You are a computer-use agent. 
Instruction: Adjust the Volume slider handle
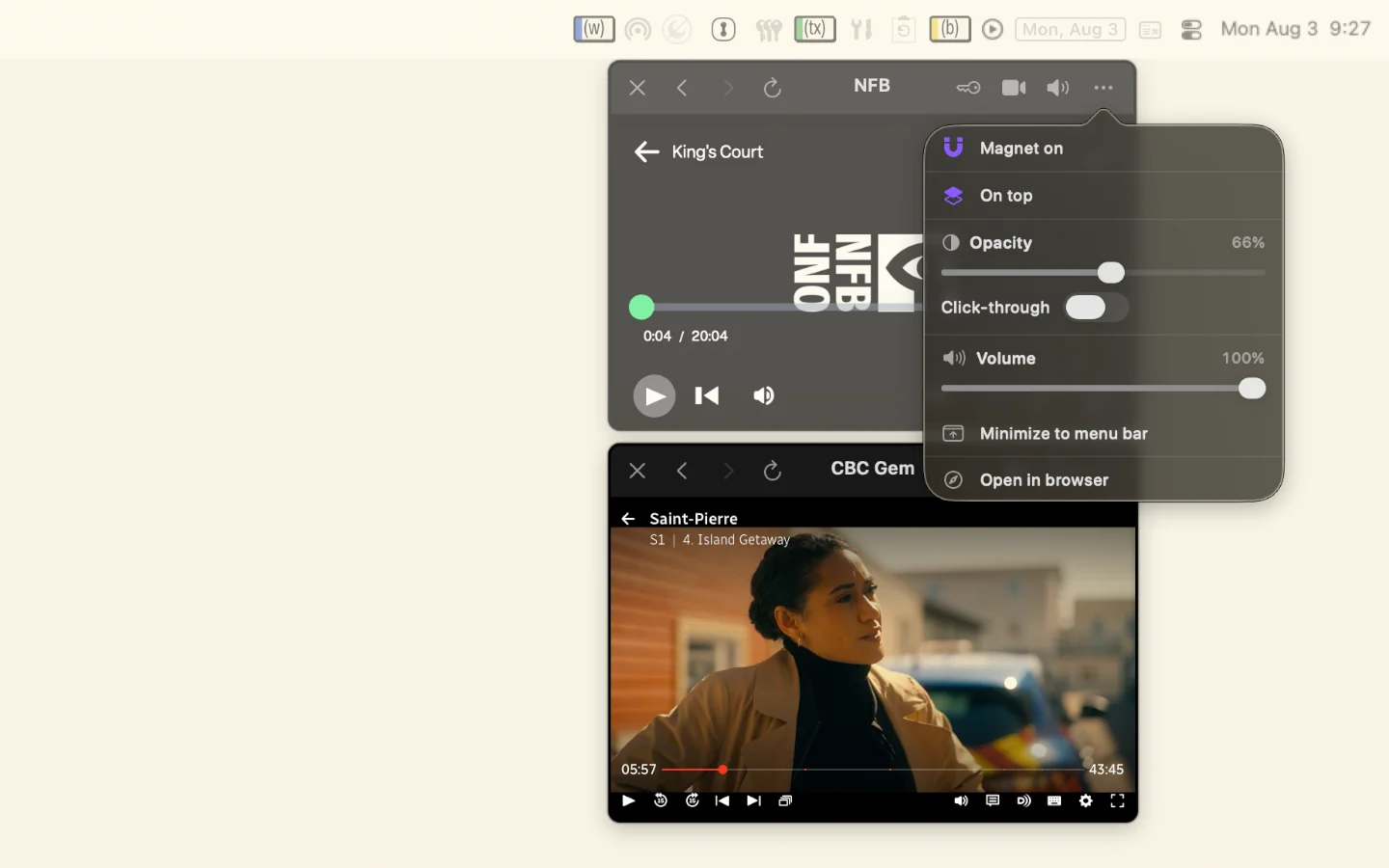(1252, 389)
